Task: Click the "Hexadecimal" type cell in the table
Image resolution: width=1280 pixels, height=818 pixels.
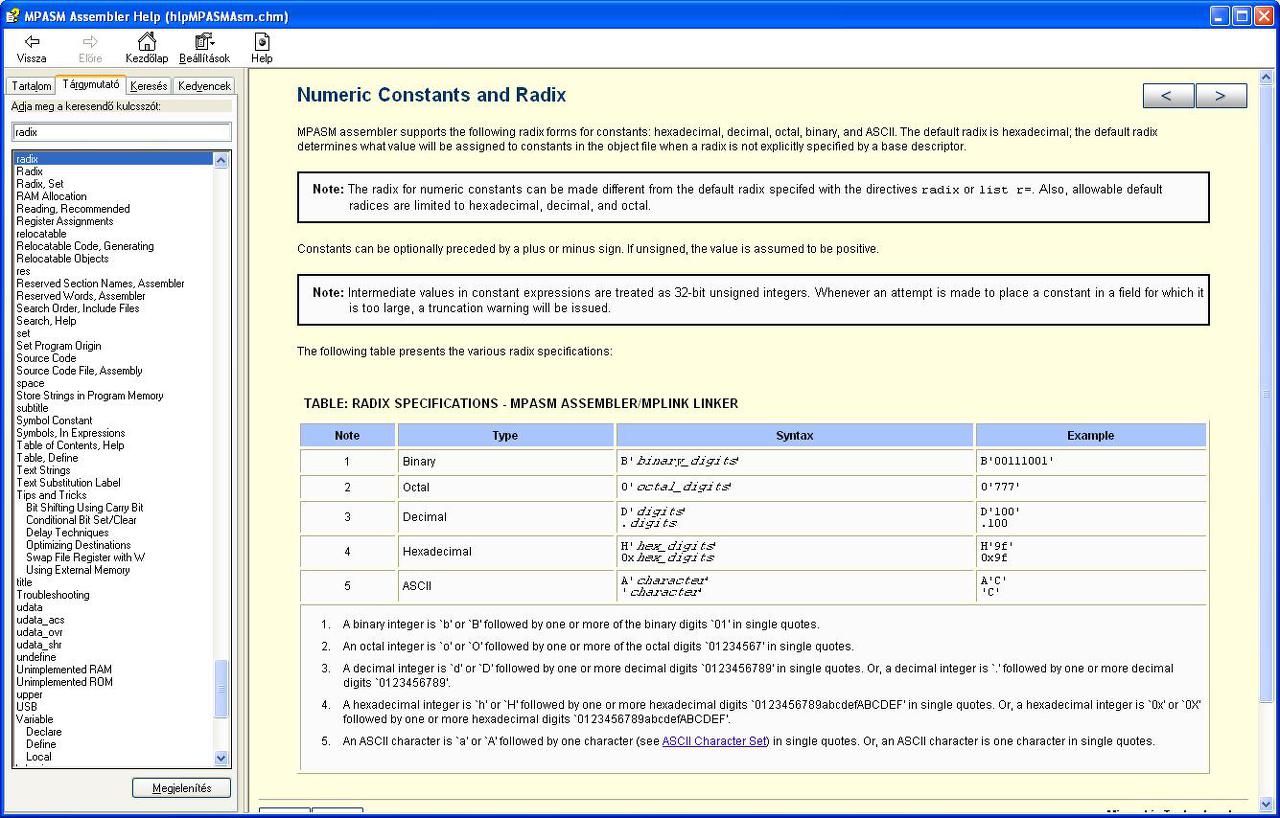Action: [505, 551]
